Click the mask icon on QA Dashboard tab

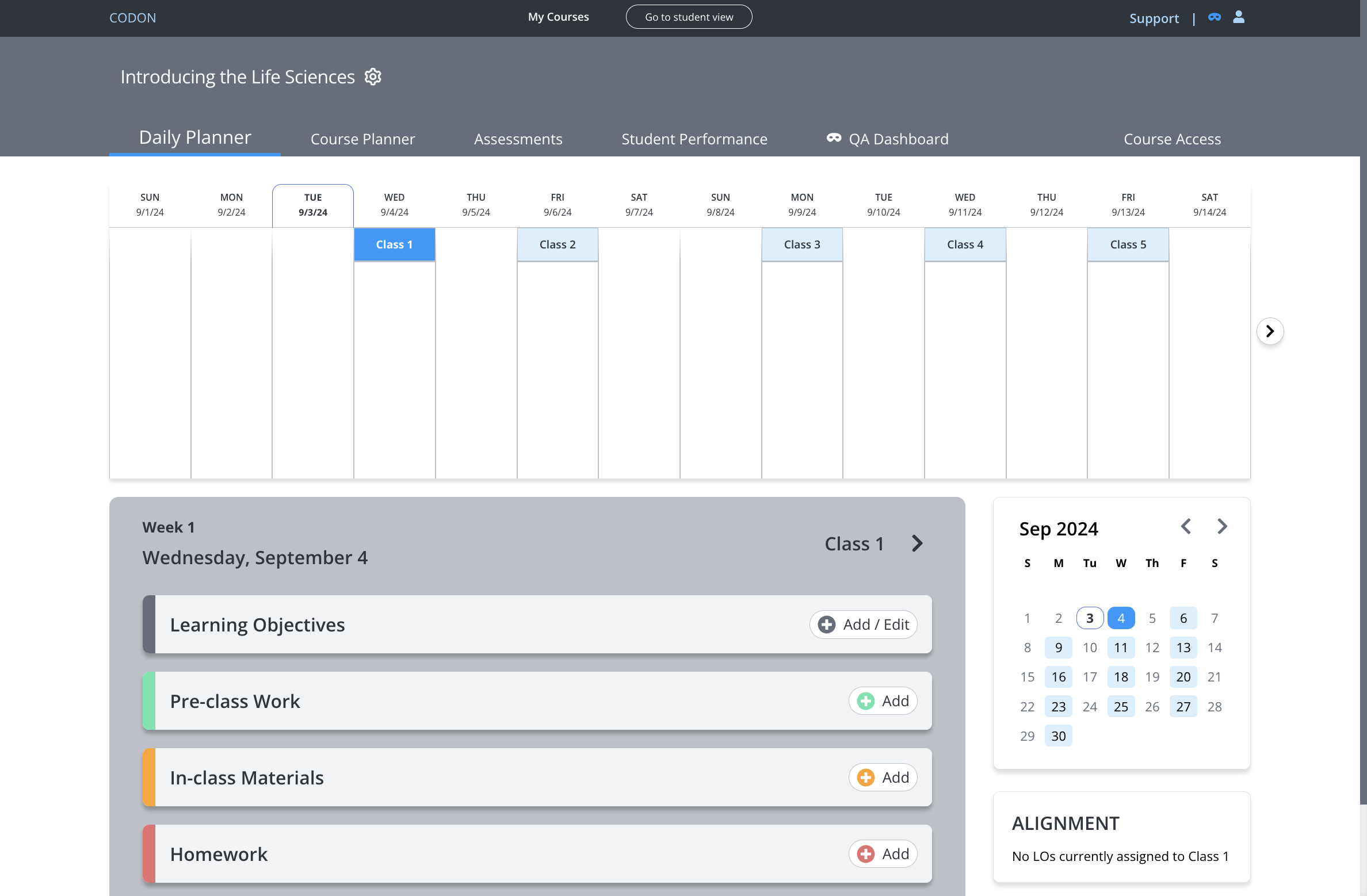coord(834,138)
